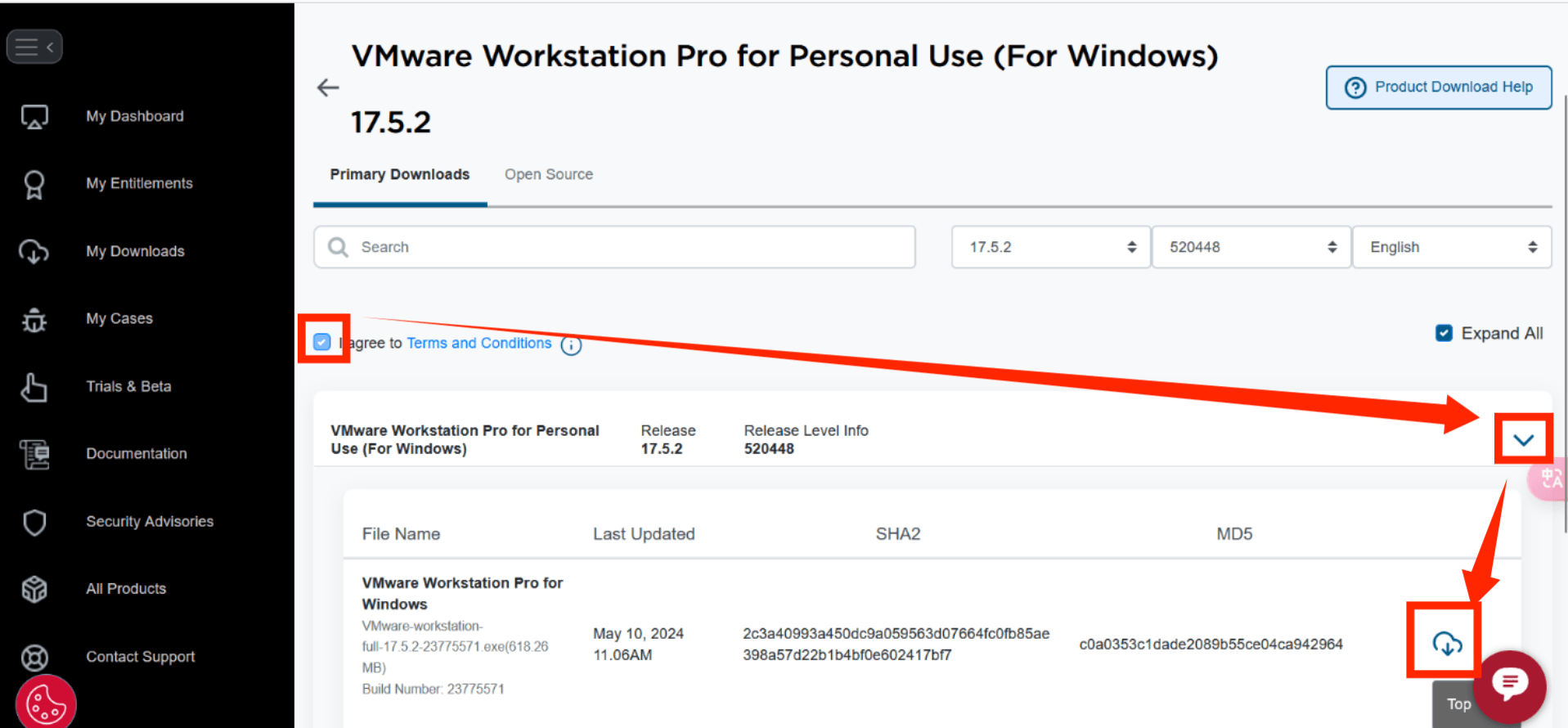
Task: Click the Security Advisories shield icon
Action: (x=34, y=522)
